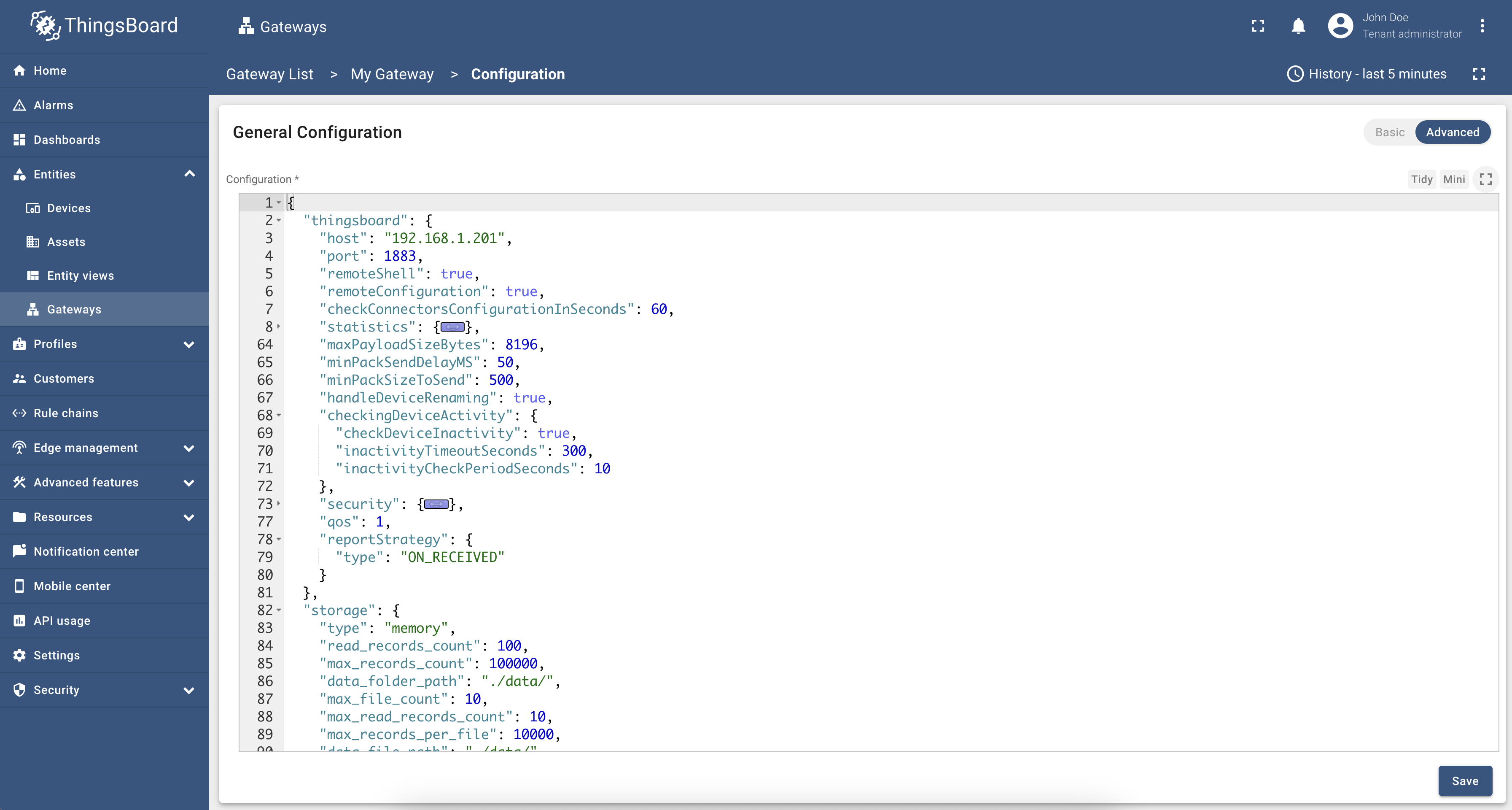Viewport: 1512px width, 810px height.
Task: Switch to Basic configuration mode
Action: coord(1389,132)
